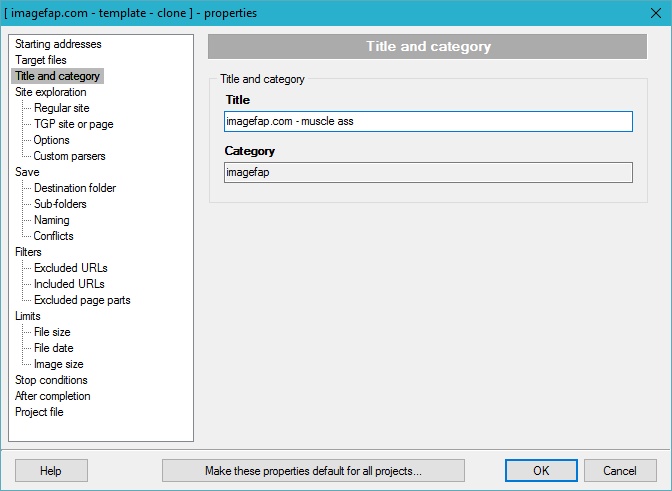This screenshot has width=672, height=491.
Task: Open the Filters section
Action: 28,252
